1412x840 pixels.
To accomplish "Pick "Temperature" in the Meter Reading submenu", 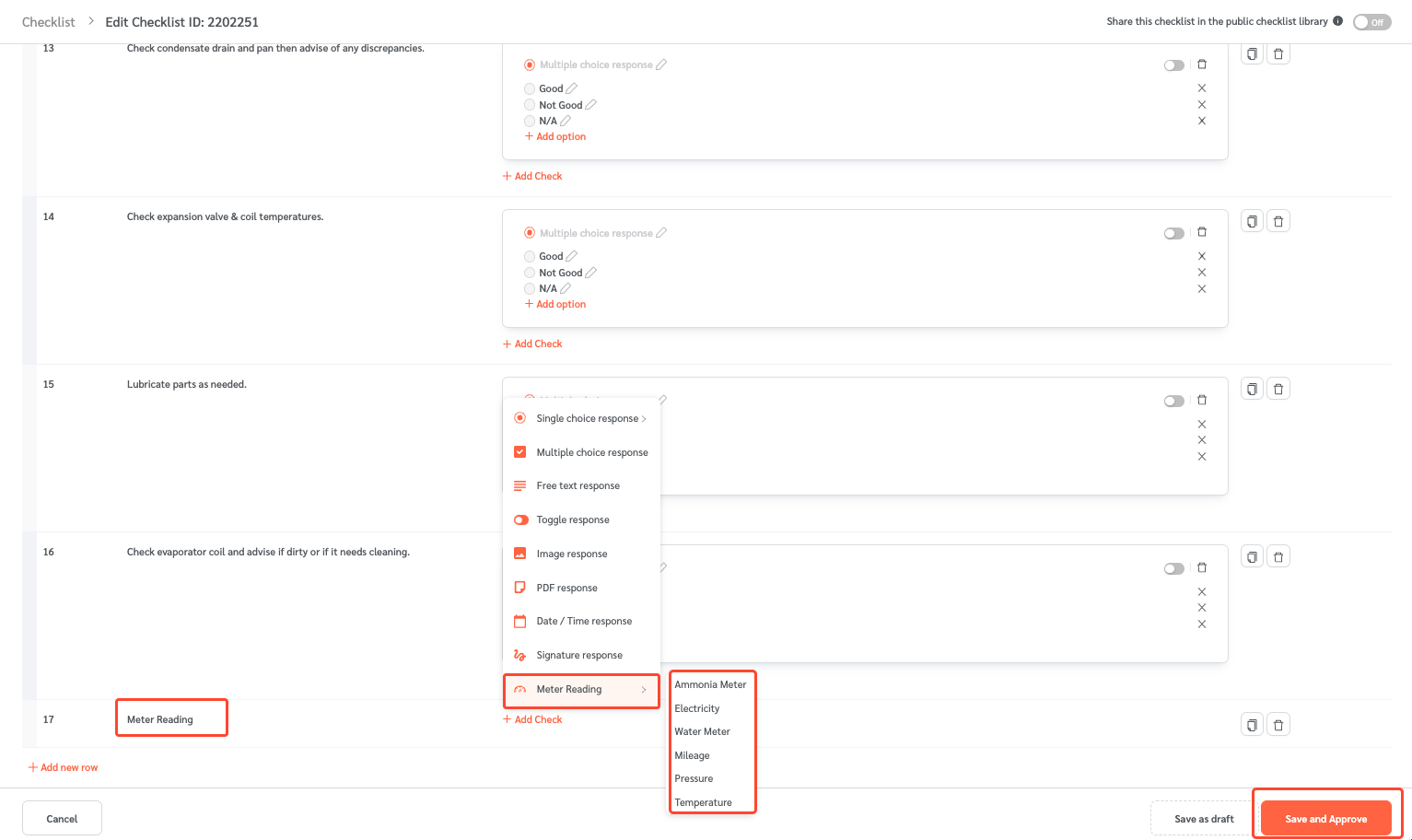I will tap(702, 801).
